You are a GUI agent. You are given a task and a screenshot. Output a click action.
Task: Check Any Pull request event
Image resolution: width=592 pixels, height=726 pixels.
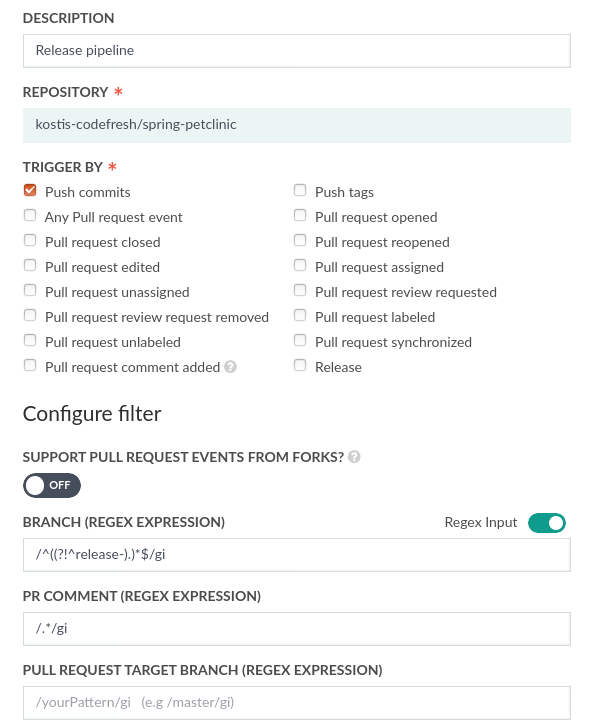click(x=30, y=215)
